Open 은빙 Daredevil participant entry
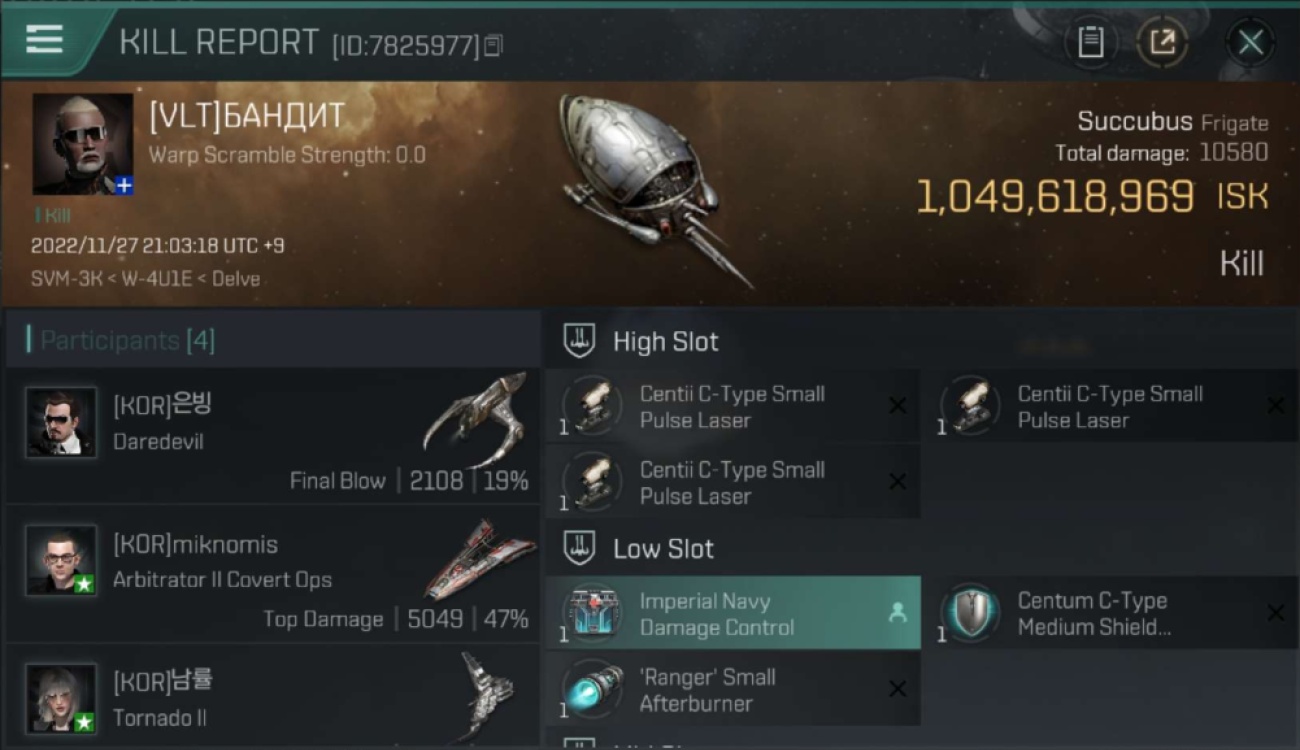This screenshot has height=750, width=1300. [x=273, y=435]
